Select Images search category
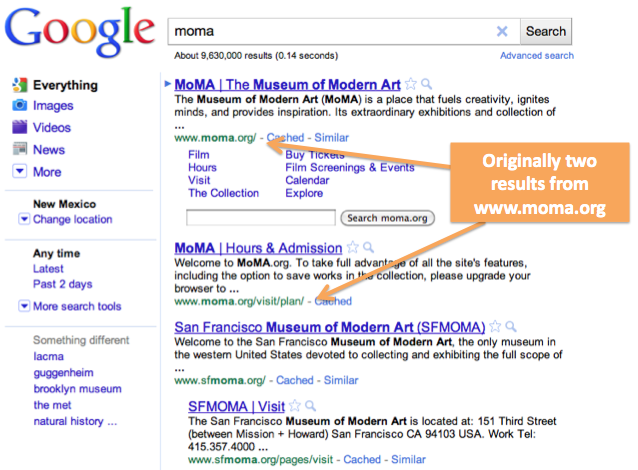The height and width of the screenshot is (470, 638). pyautogui.click(x=53, y=106)
